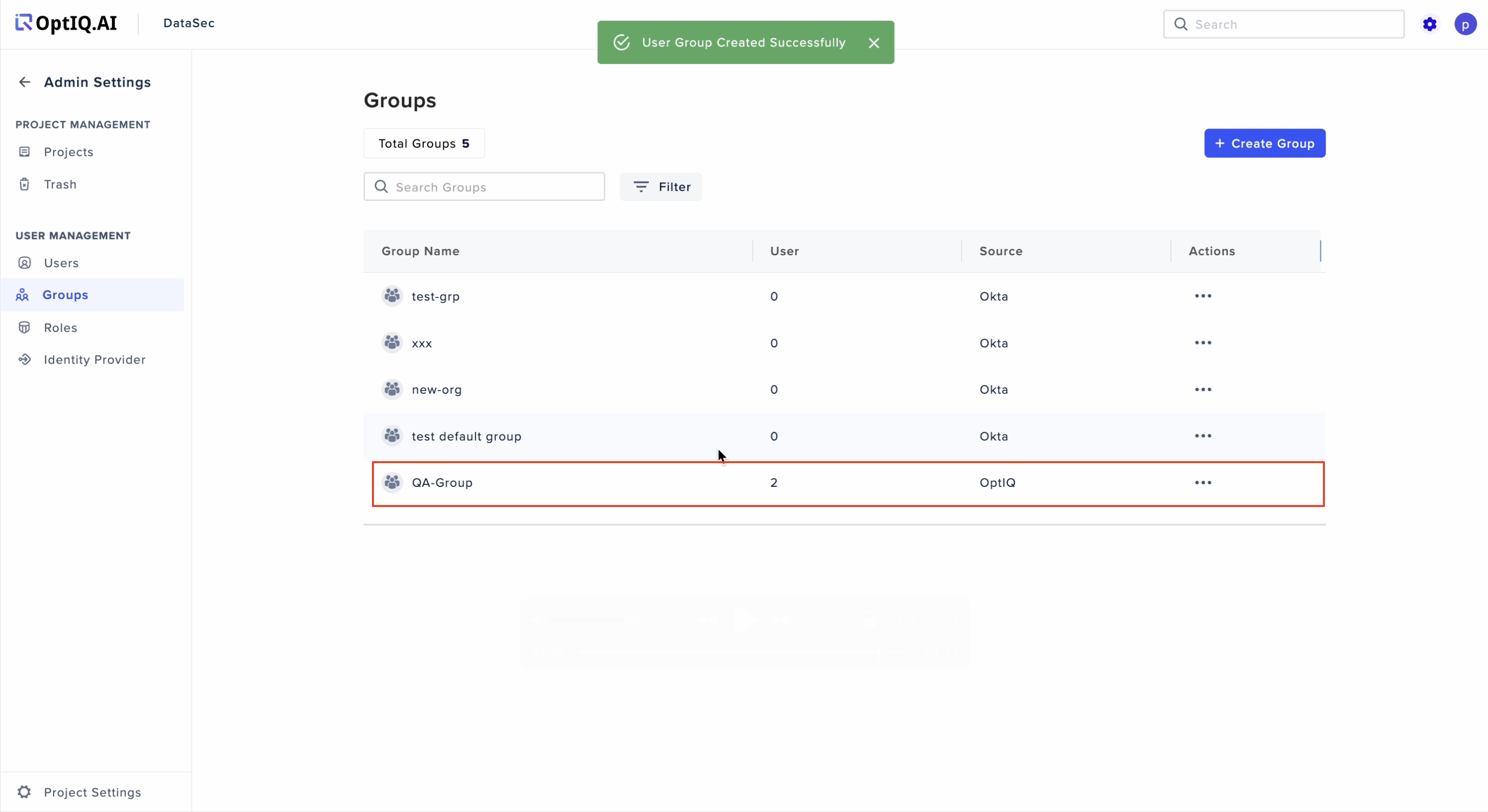
Task: Click the Actions column header
Action: coord(1212,251)
